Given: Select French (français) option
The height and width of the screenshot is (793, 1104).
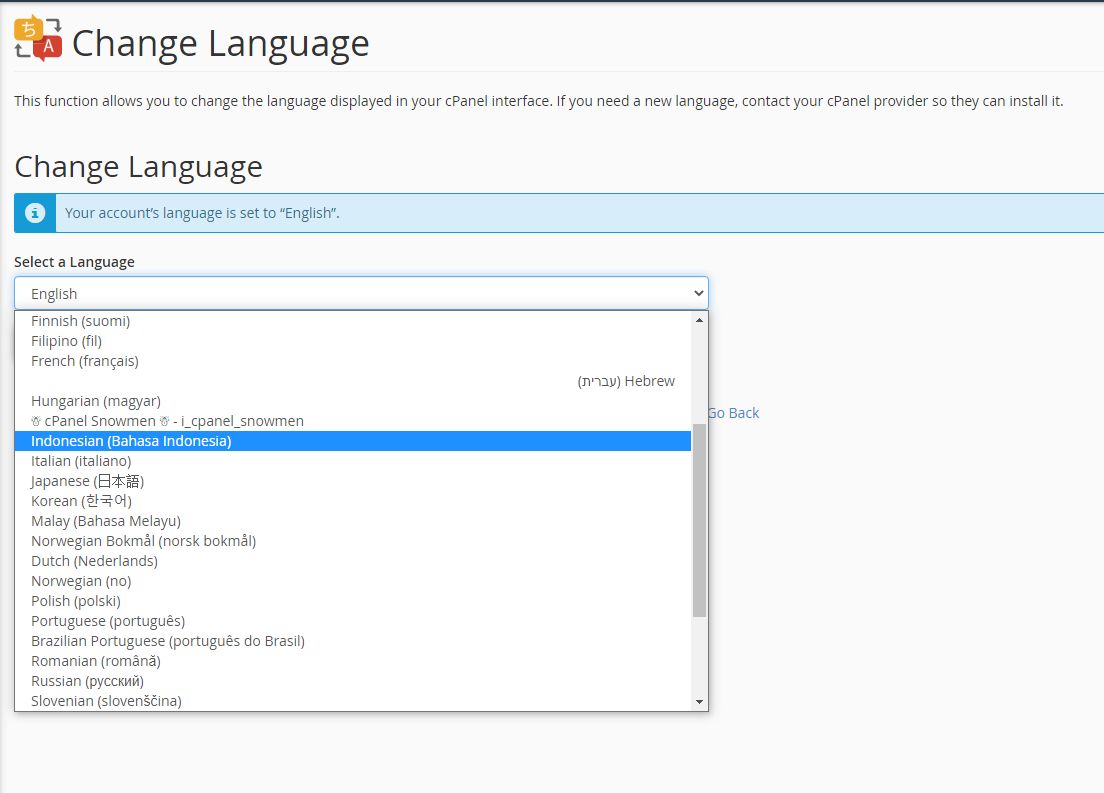Looking at the screenshot, I should (353, 361).
